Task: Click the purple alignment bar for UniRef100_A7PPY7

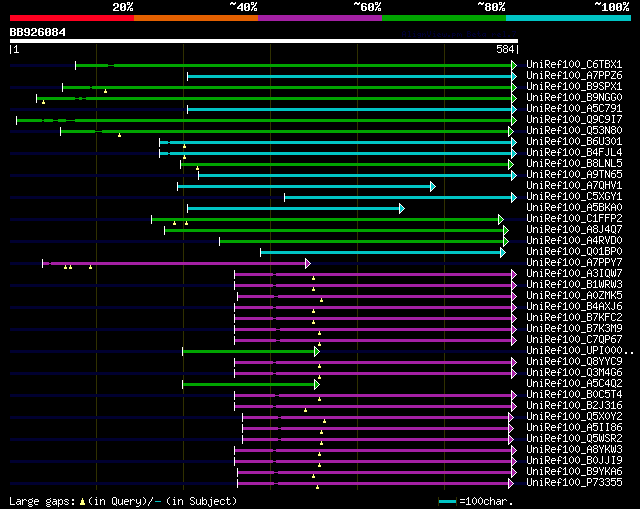Action: 174,264
